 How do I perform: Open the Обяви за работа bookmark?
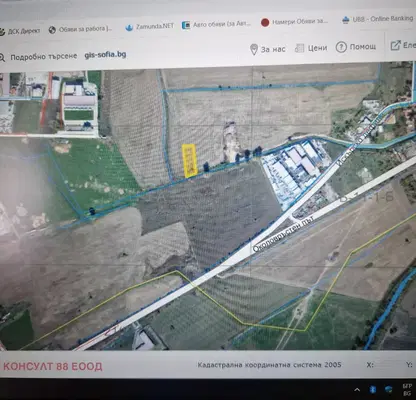[x=81, y=29]
